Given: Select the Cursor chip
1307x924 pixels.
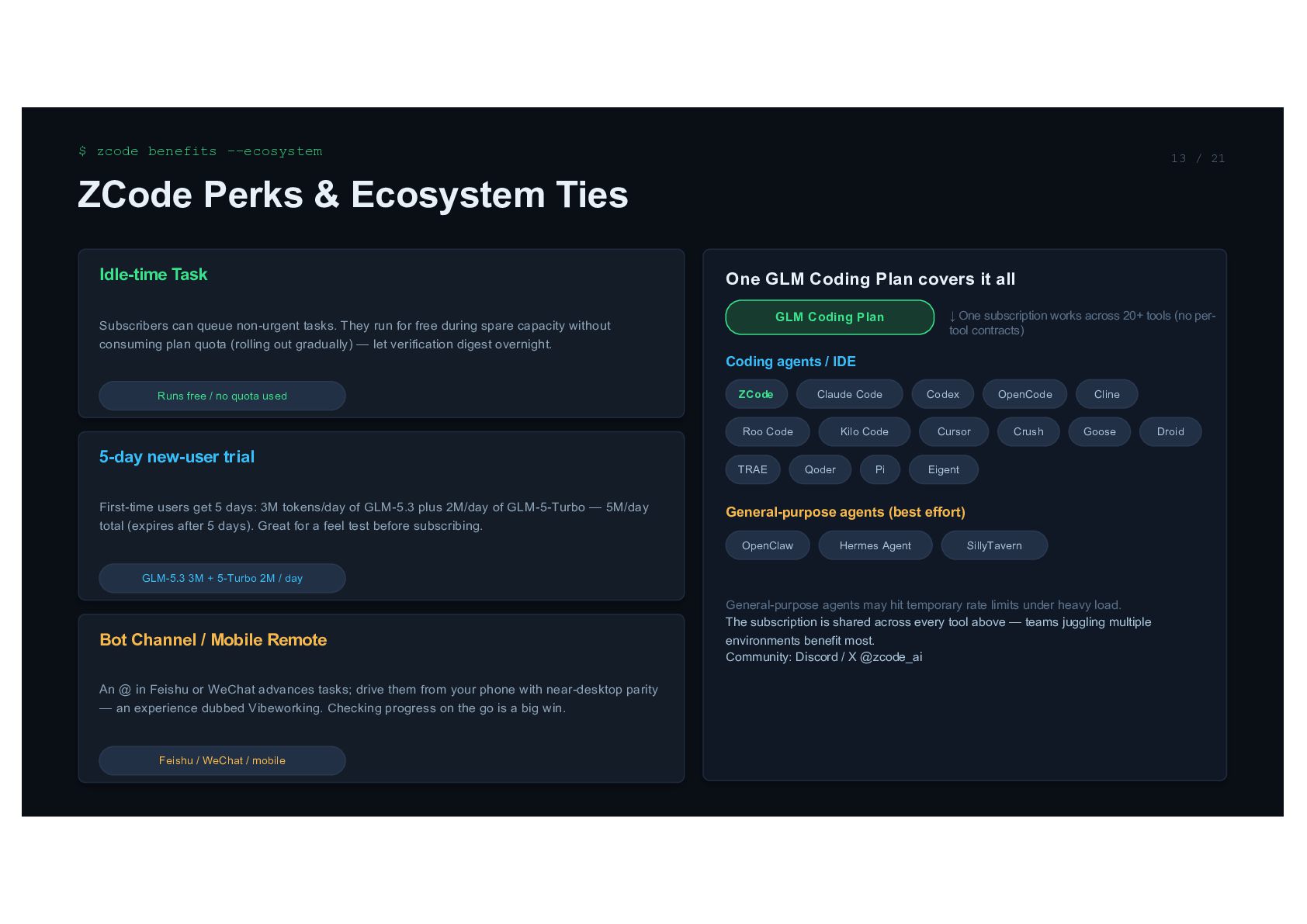Looking at the screenshot, I should pos(954,431).
